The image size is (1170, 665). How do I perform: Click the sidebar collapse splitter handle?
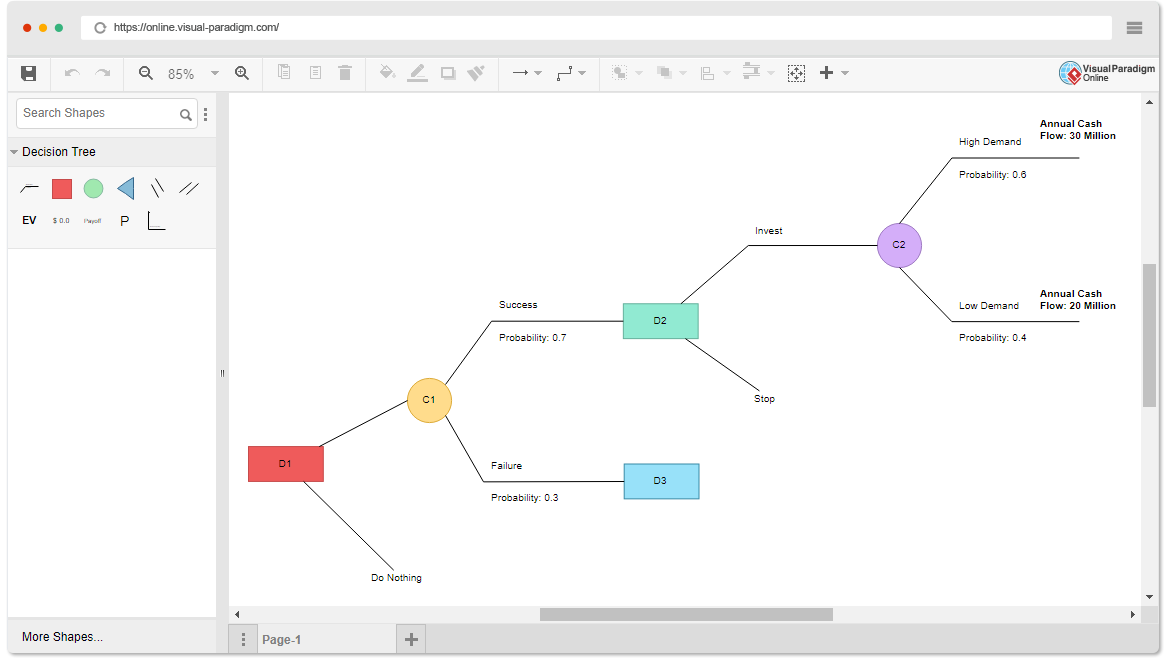pos(222,373)
